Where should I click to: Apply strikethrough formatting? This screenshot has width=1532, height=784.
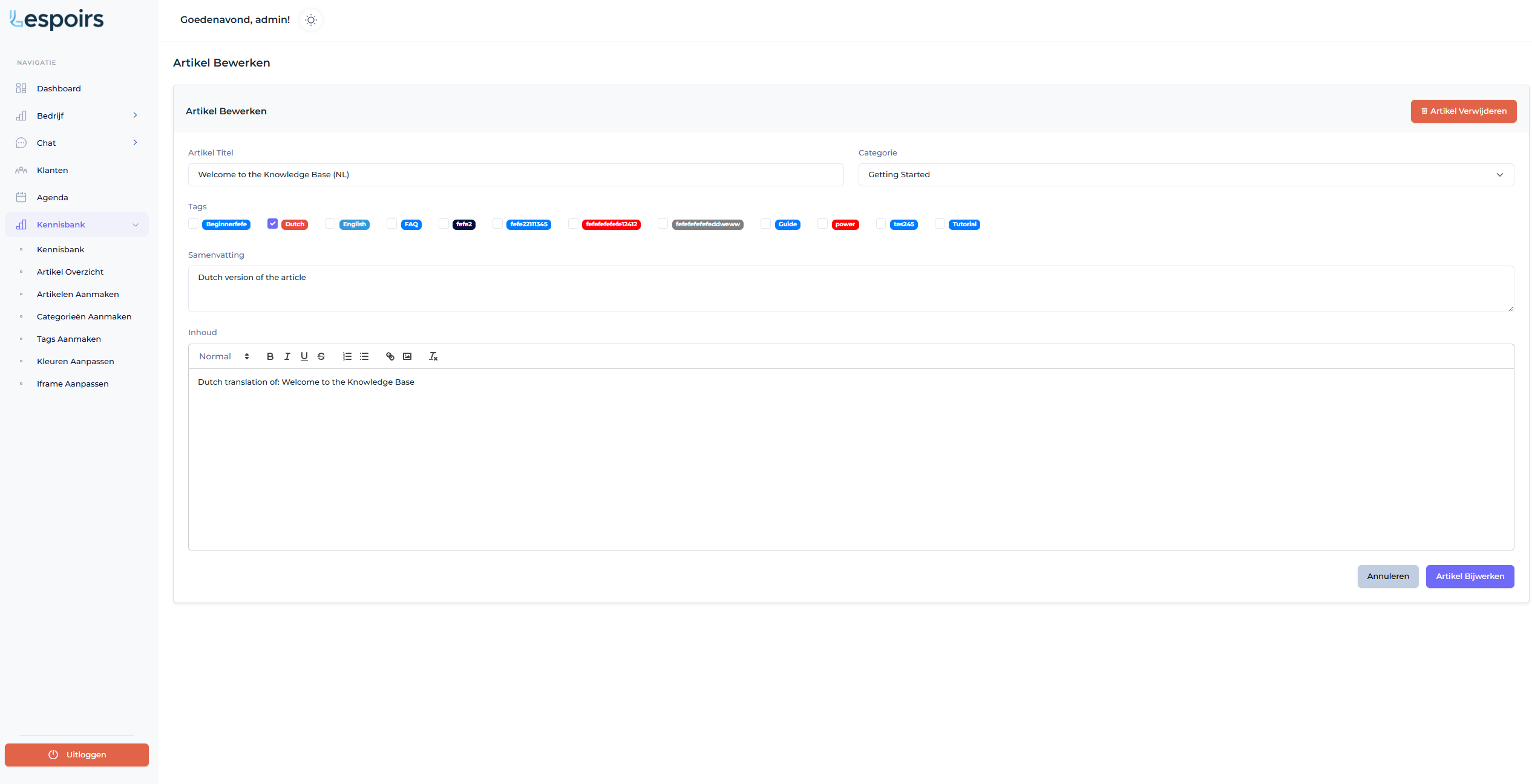321,356
